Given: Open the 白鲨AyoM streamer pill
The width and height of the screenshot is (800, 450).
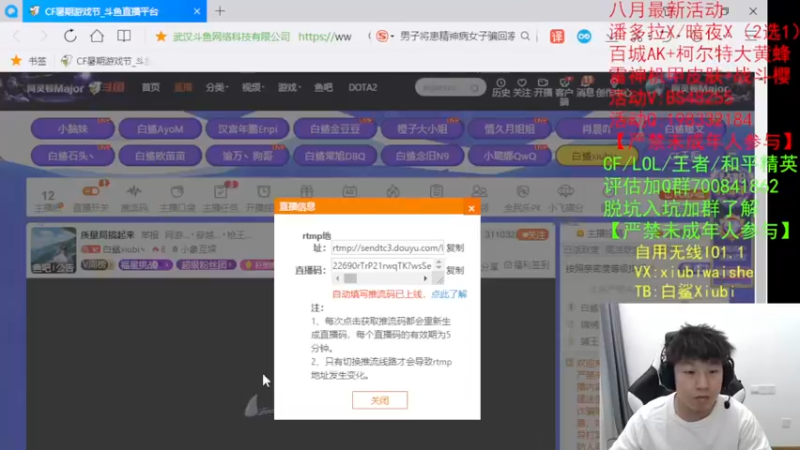Looking at the screenshot, I should 160,129.
